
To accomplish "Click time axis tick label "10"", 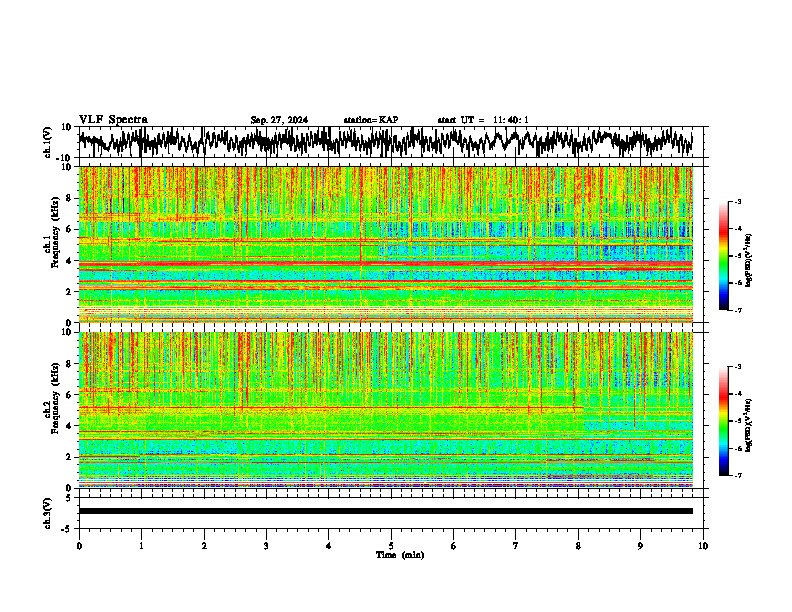I will [x=703, y=546].
